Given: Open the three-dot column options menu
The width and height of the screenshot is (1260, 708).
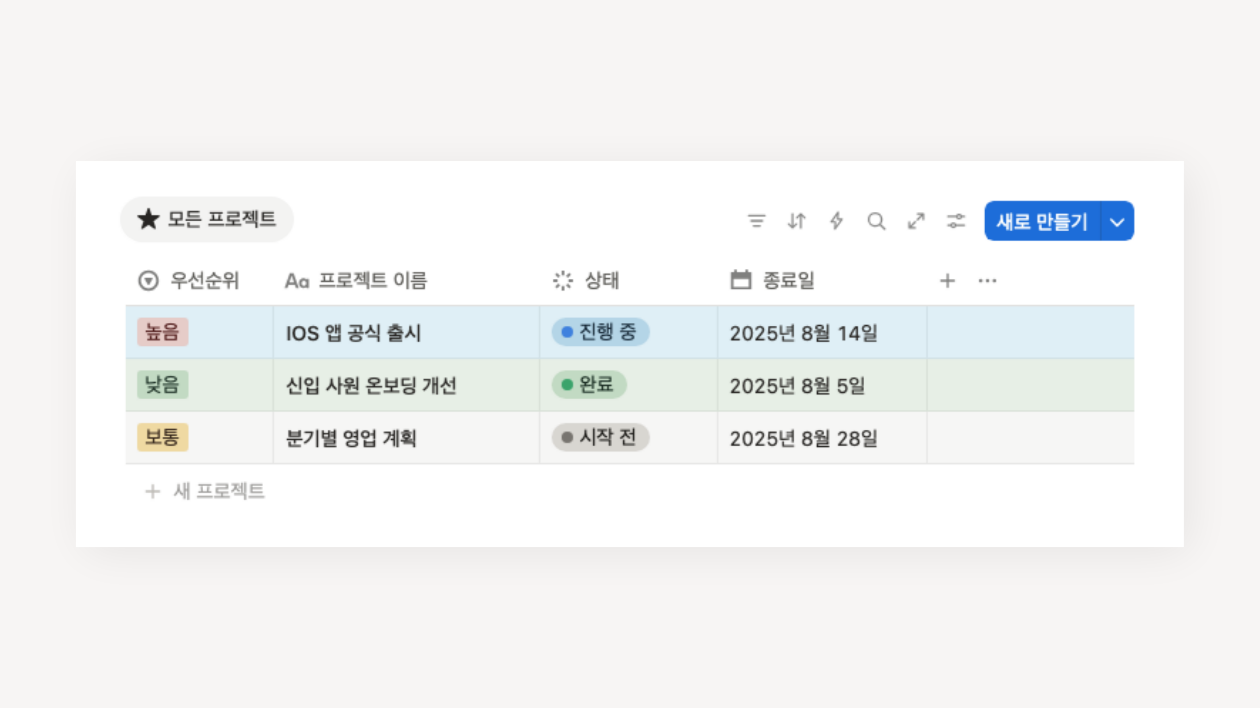Looking at the screenshot, I should 987,281.
